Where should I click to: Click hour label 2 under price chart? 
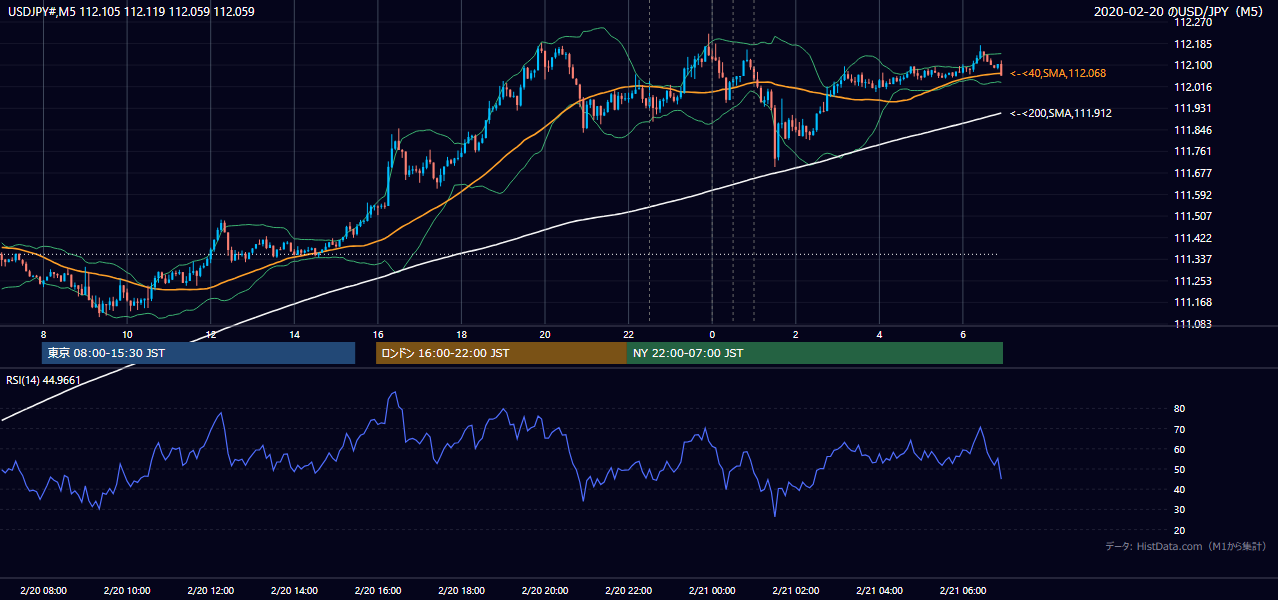[x=795, y=333]
